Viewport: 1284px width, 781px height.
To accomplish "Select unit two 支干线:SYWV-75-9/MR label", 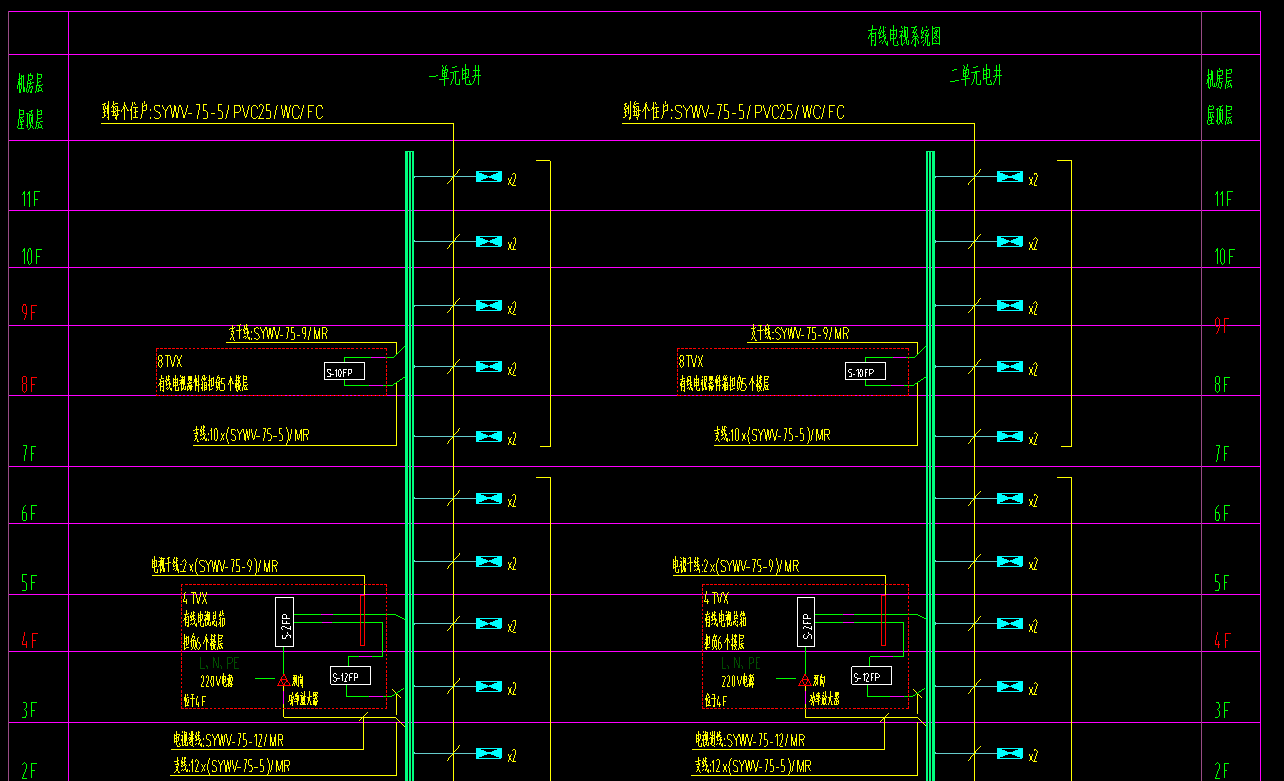I will click(800, 333).
